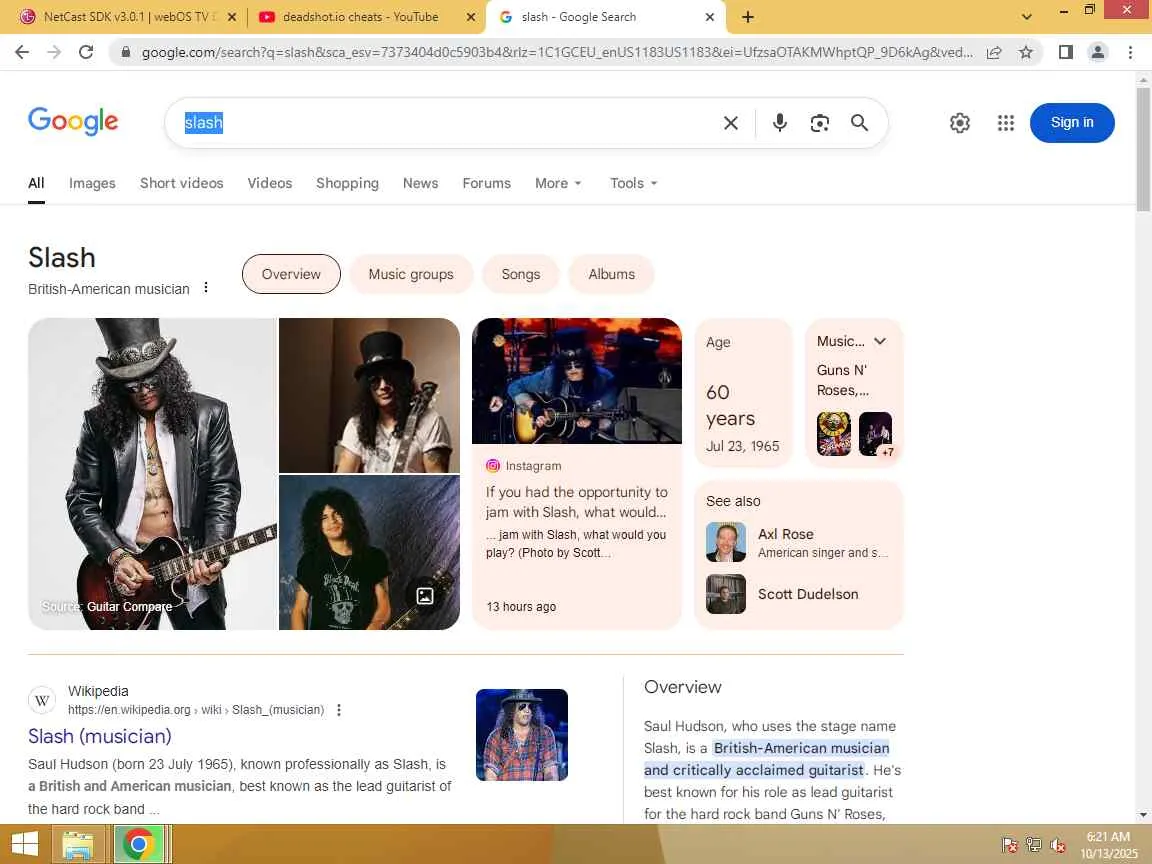Expand the Tools dropdown
Screen dimensions: 1152x864
(633, 183)
